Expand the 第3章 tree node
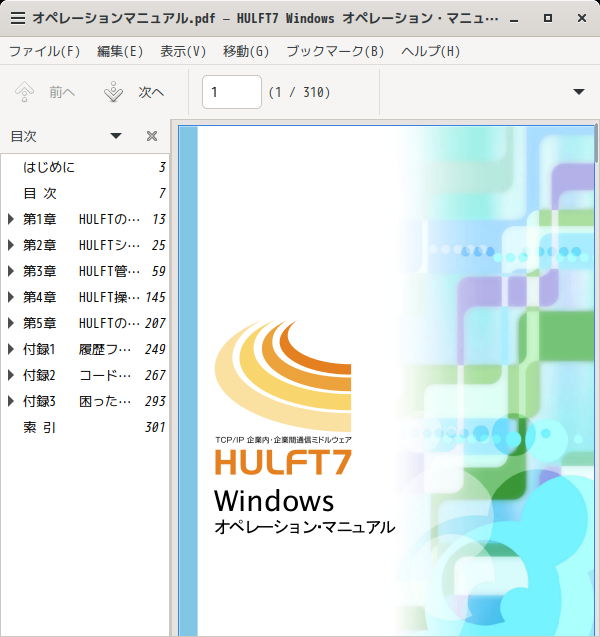This screenshot has width=600, height=637. 11,271
